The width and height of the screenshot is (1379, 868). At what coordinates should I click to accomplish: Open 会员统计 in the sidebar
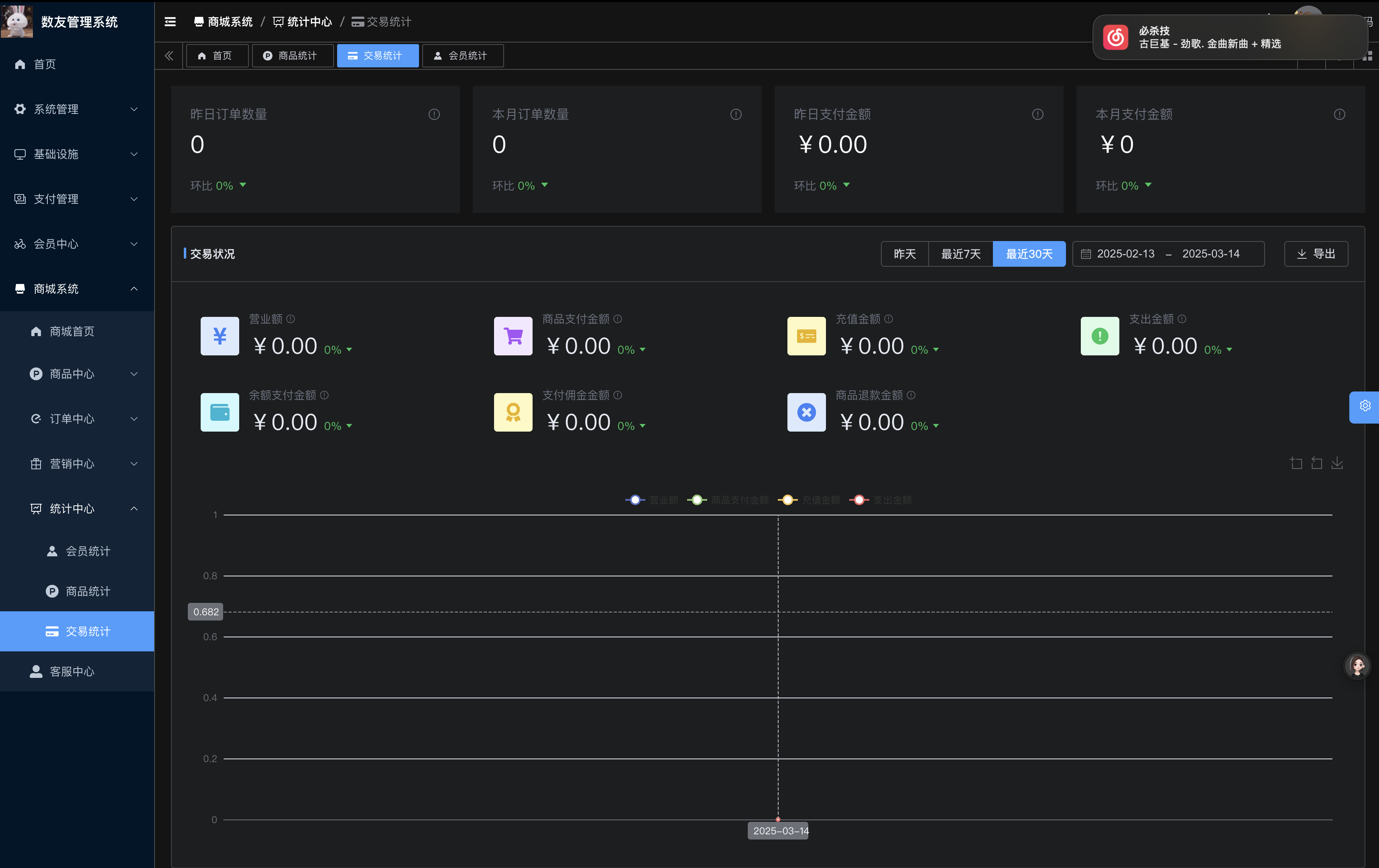(x=77, y=551)
